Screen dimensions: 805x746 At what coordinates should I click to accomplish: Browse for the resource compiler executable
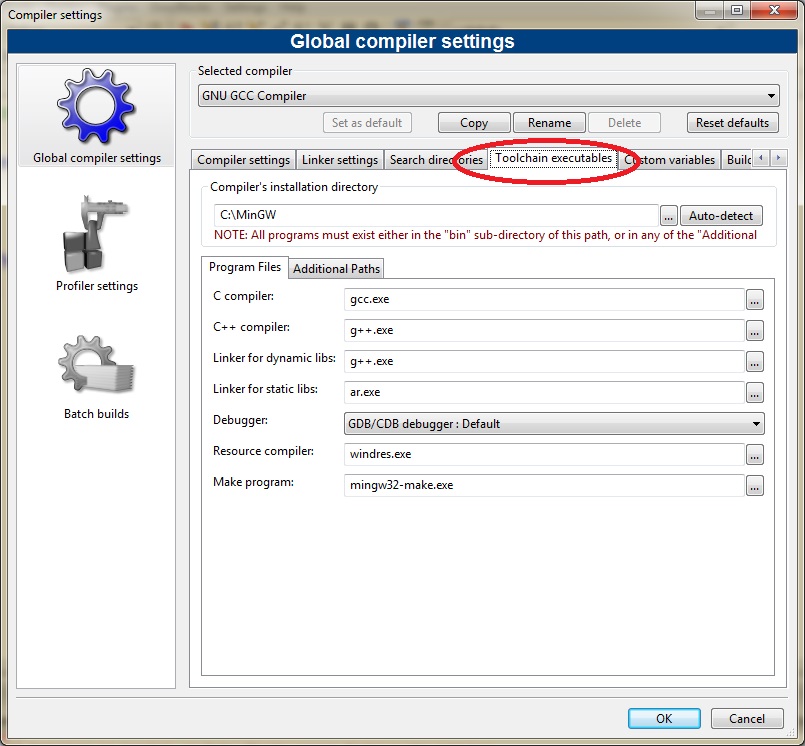point(754,454)
